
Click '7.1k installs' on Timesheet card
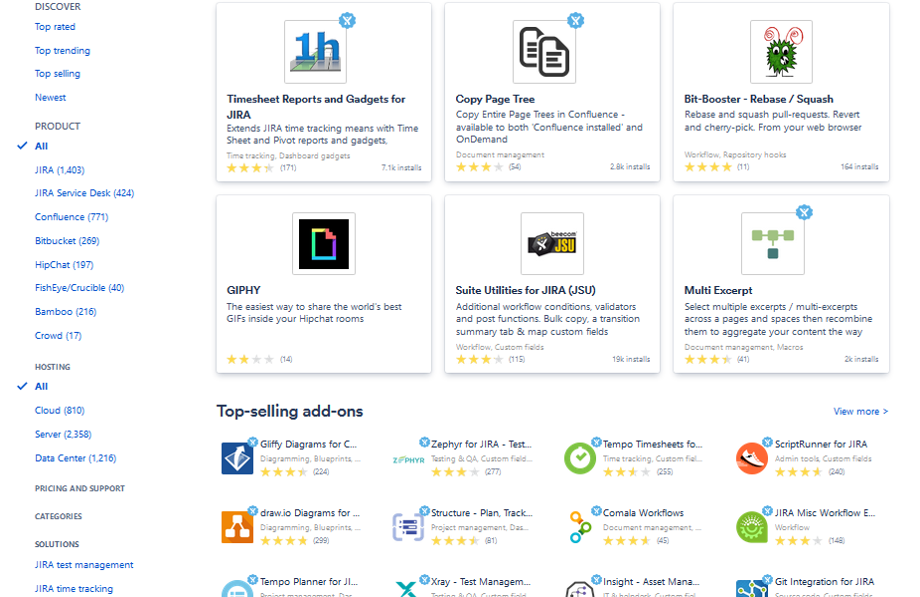401,168
